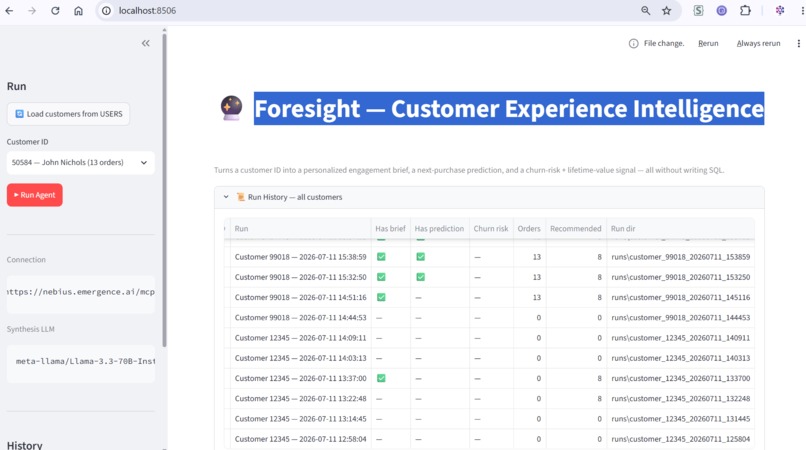Sort by Churn risk column header
Viewport: 806px width, 450px height.
[490, 229]
